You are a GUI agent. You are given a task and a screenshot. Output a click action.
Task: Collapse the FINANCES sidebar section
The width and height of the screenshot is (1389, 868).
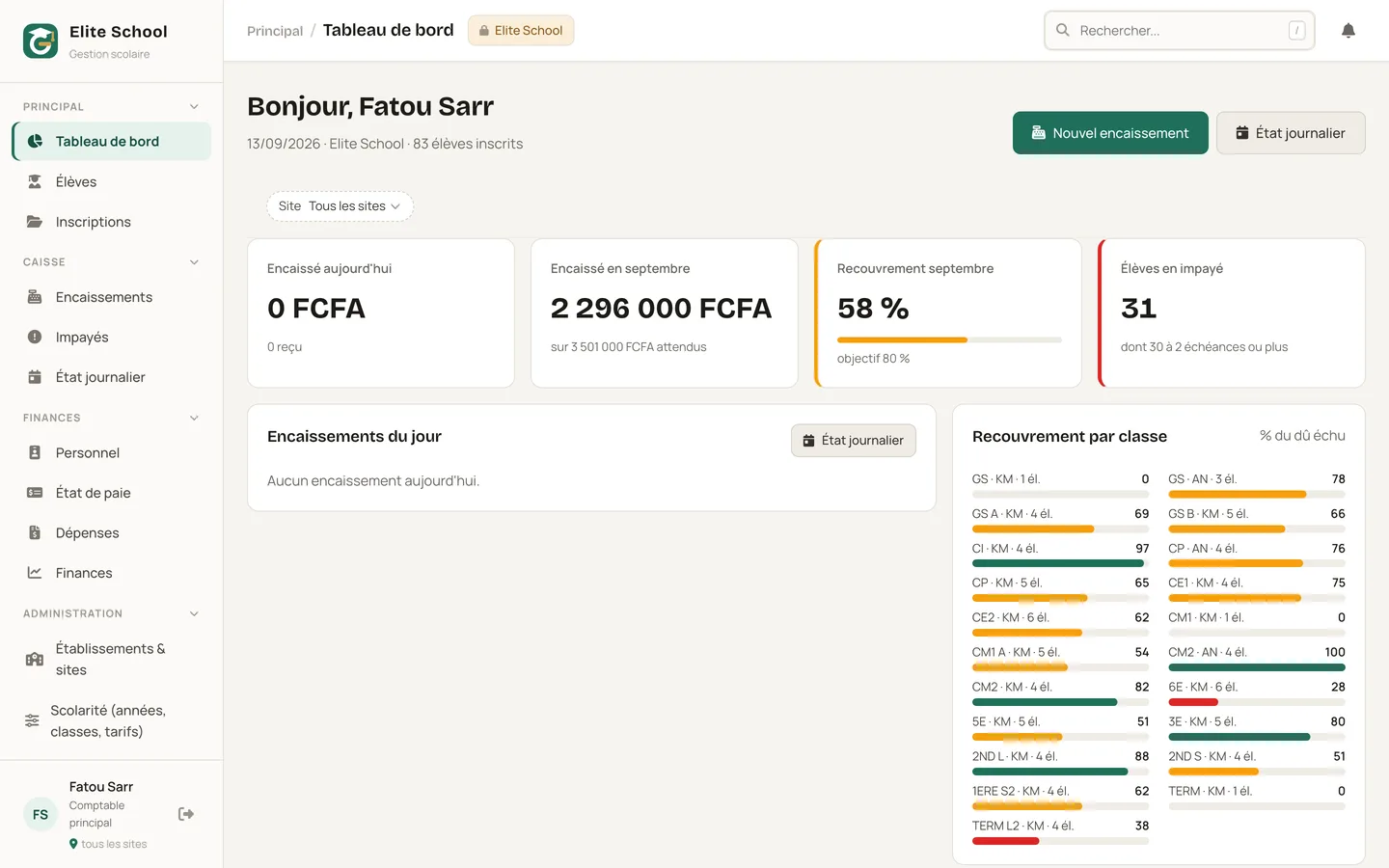194,419
